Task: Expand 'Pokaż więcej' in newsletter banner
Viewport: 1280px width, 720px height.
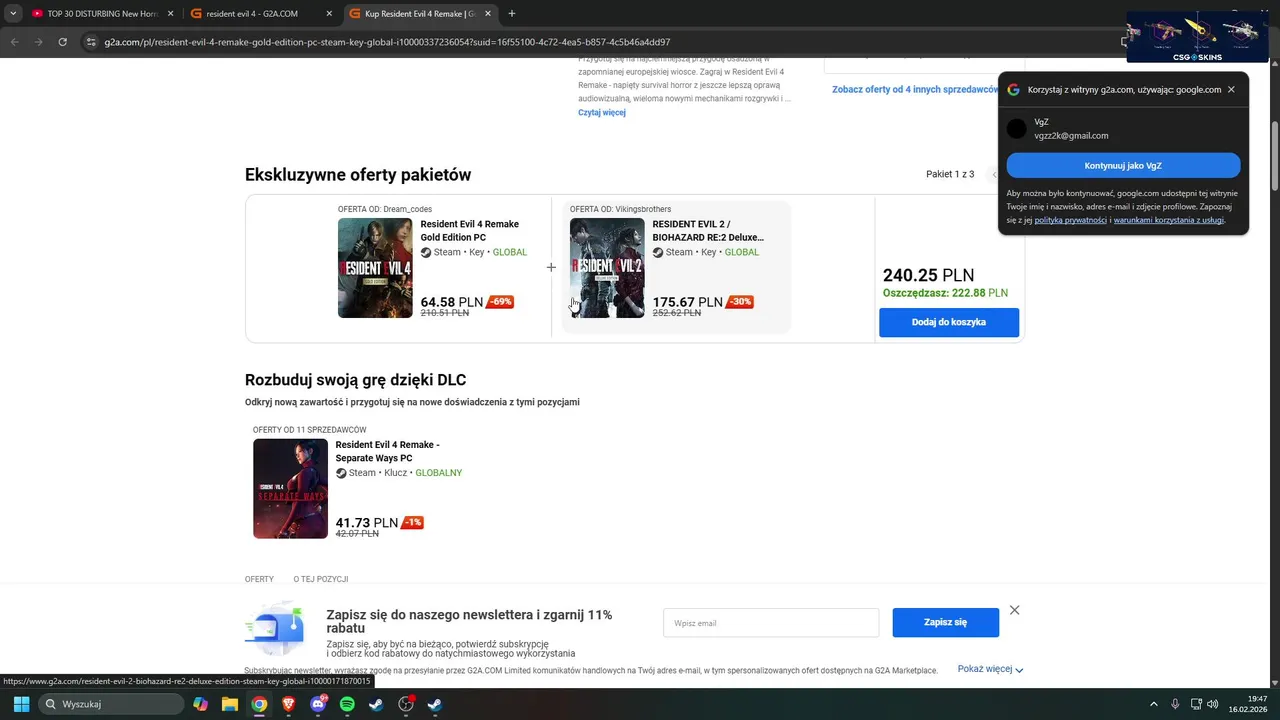Action: (x=990, y=669)
